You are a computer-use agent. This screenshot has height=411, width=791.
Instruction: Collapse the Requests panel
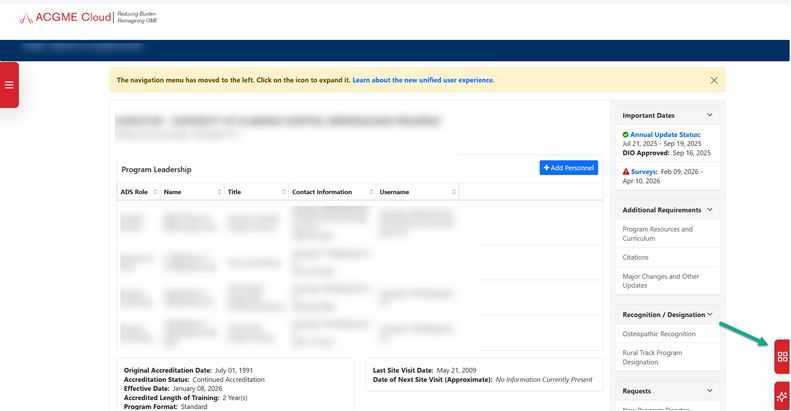tap(710, 390)
